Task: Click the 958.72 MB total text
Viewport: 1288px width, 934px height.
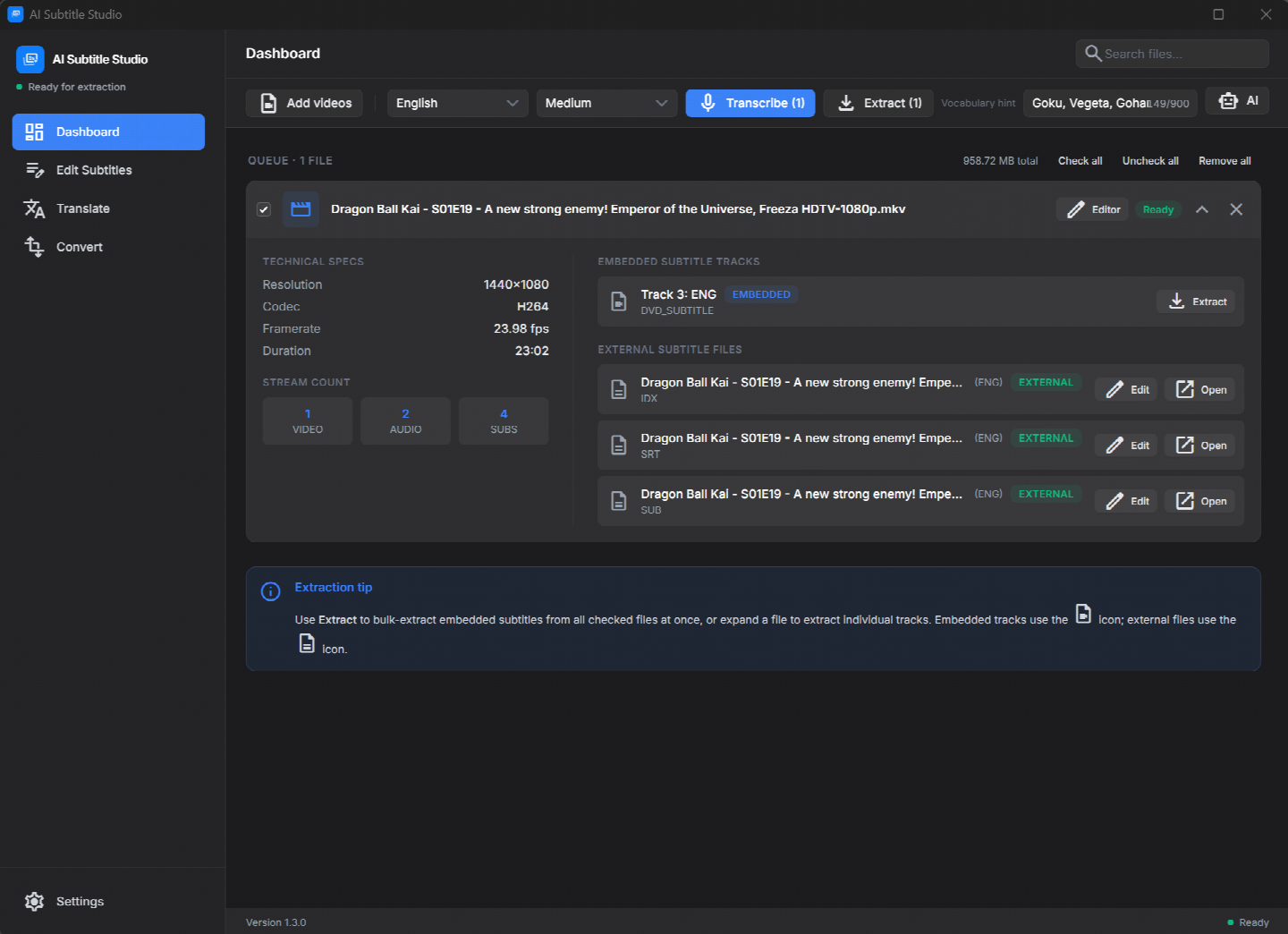Action: coord(1000,161)
